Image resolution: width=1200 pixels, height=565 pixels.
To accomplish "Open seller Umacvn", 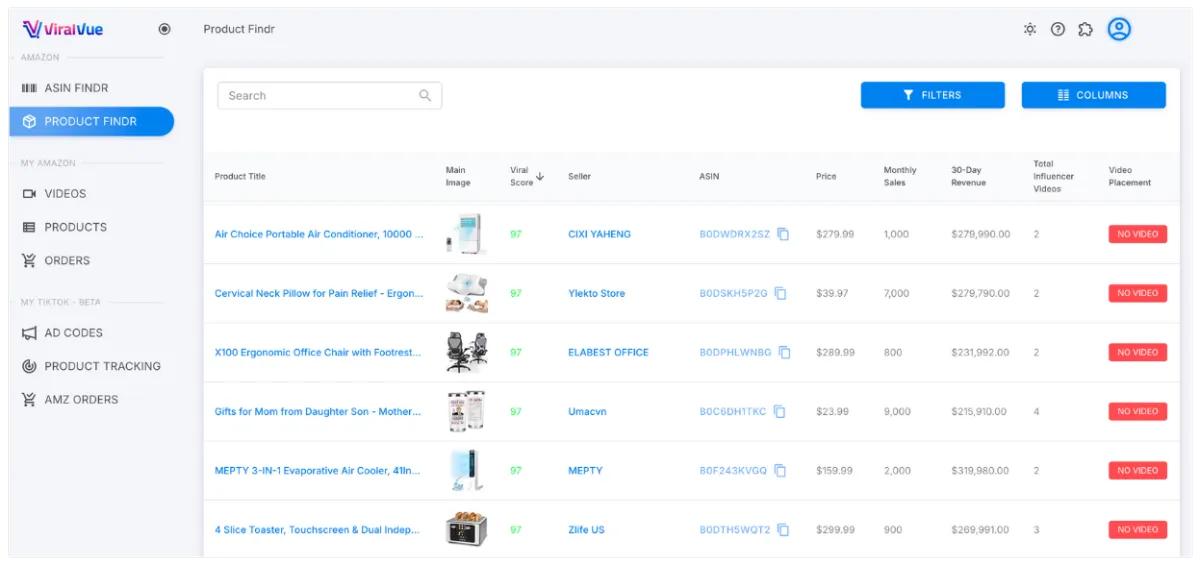I will pyautogui.click(x=587, y=412).
